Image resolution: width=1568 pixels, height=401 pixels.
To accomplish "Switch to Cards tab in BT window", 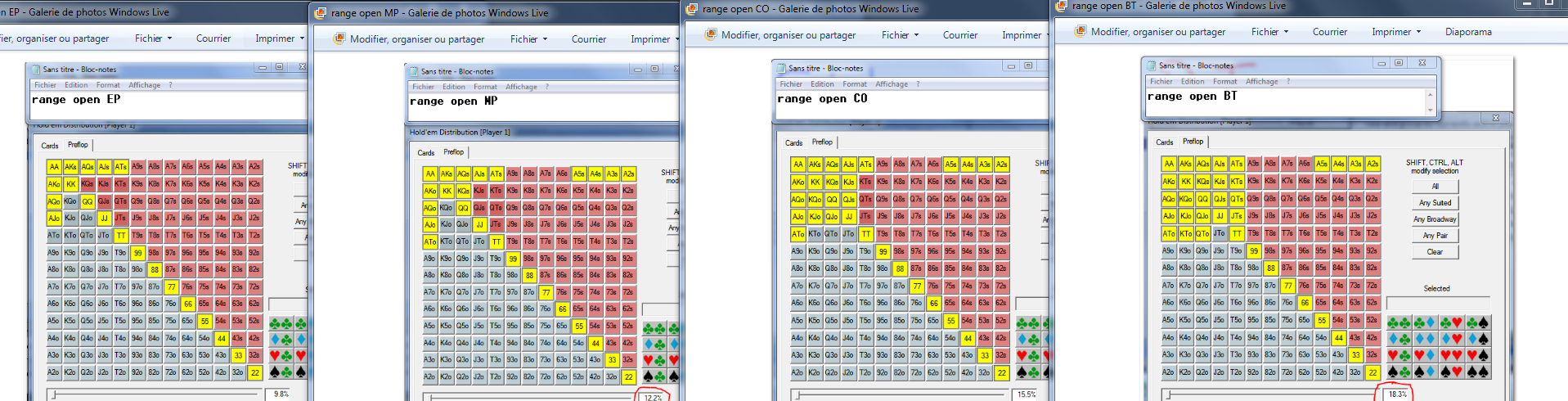I will coord(1164,142).
